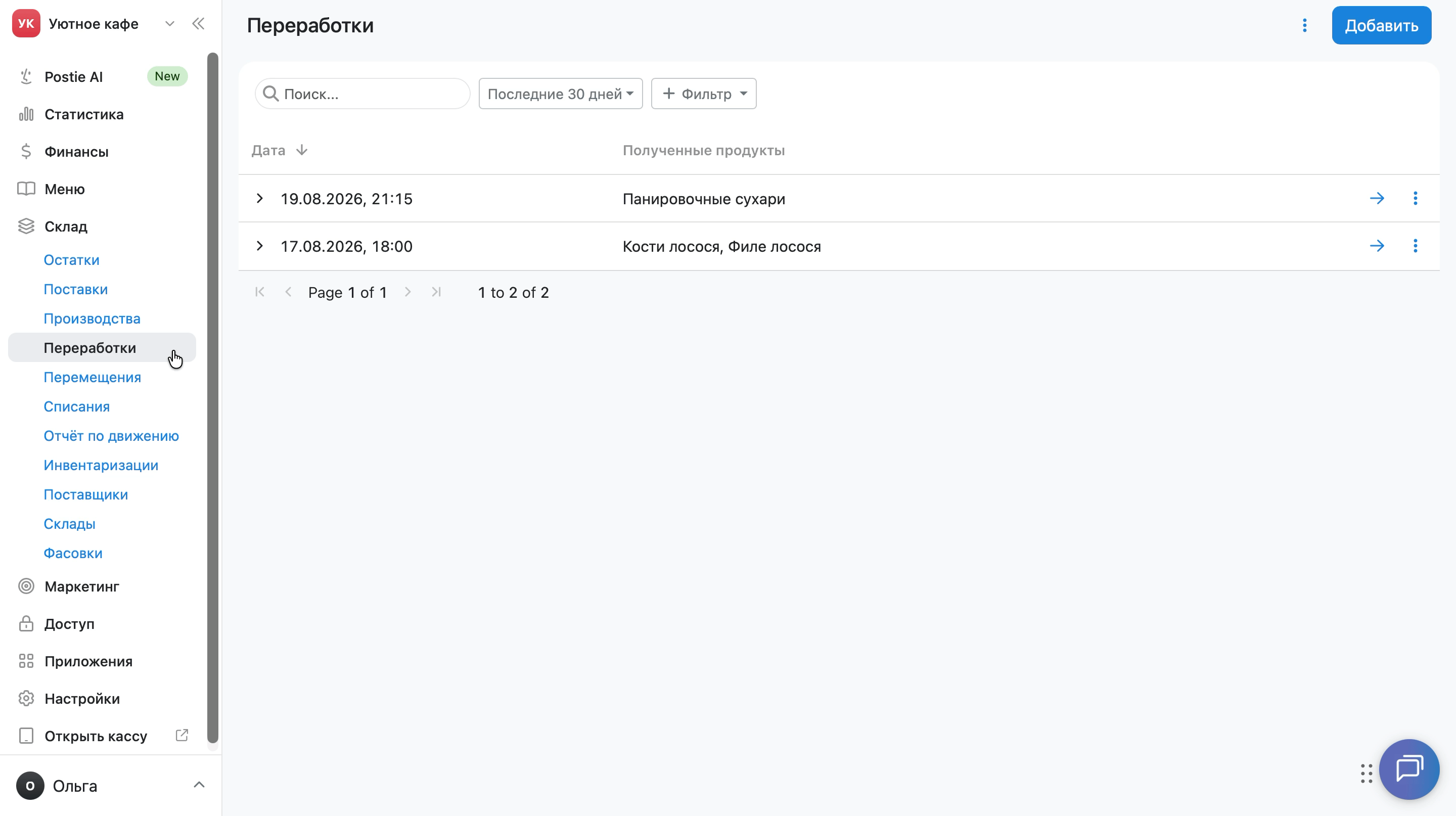Viewport: 1456px width, 816px height.
Task: Expand the 19.08.2026, 21:15 row
Action: tap(259, 198)
